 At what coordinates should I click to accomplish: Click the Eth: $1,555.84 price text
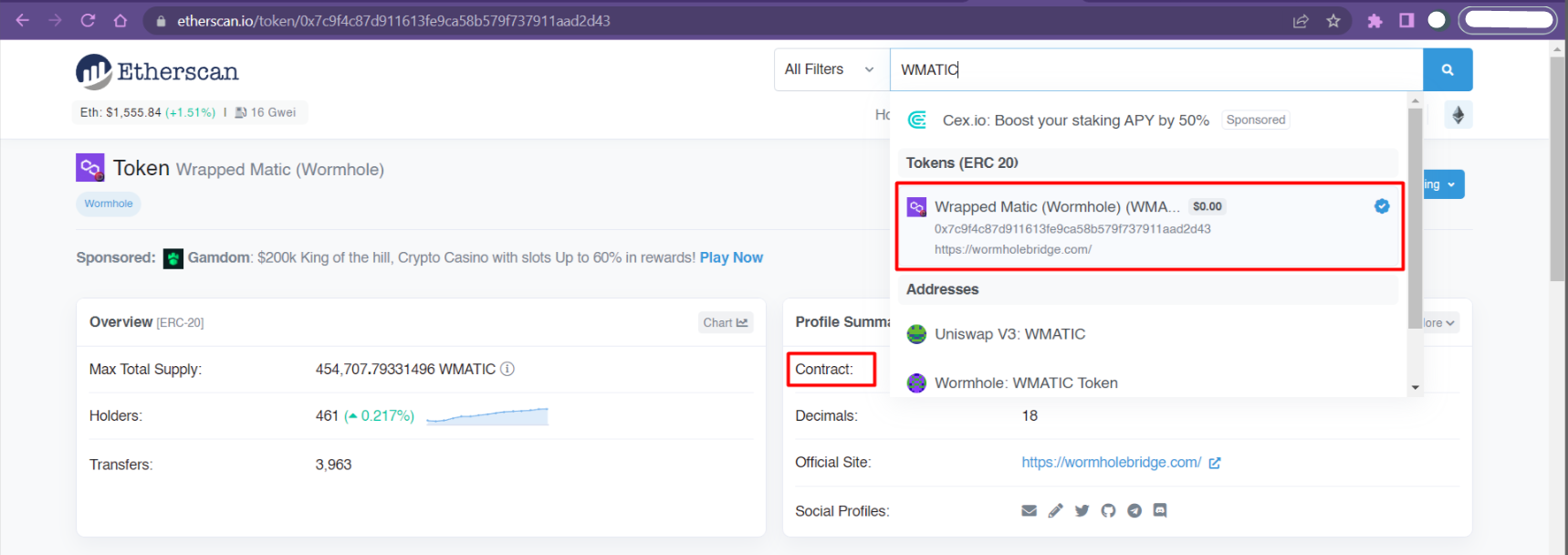click(x=120, y=112)
